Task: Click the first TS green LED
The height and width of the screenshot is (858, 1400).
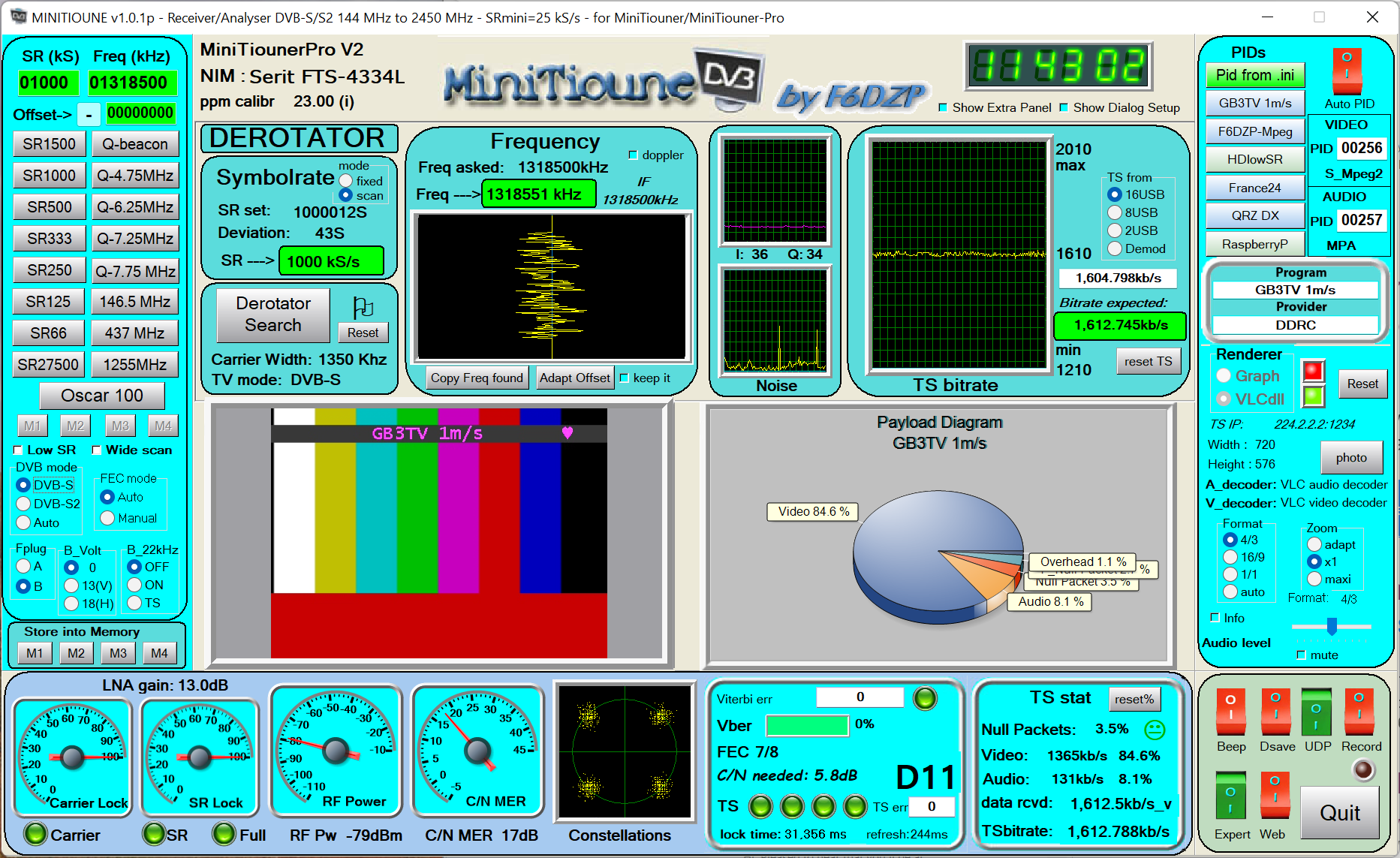Action: pos(760,806)
